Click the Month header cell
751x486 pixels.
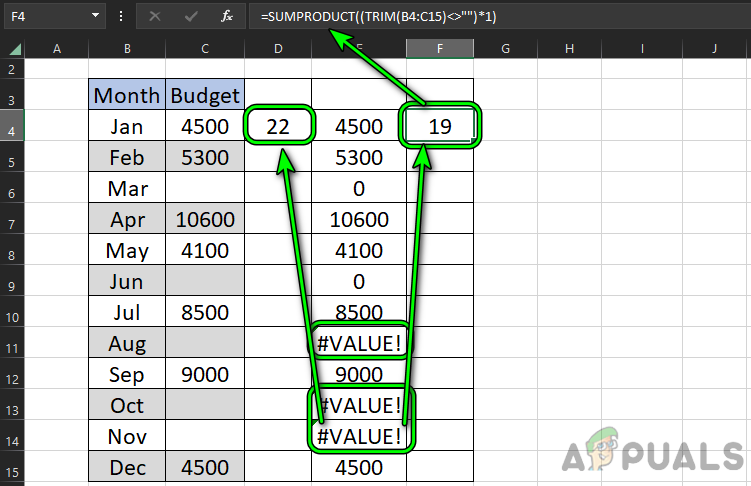127,95
